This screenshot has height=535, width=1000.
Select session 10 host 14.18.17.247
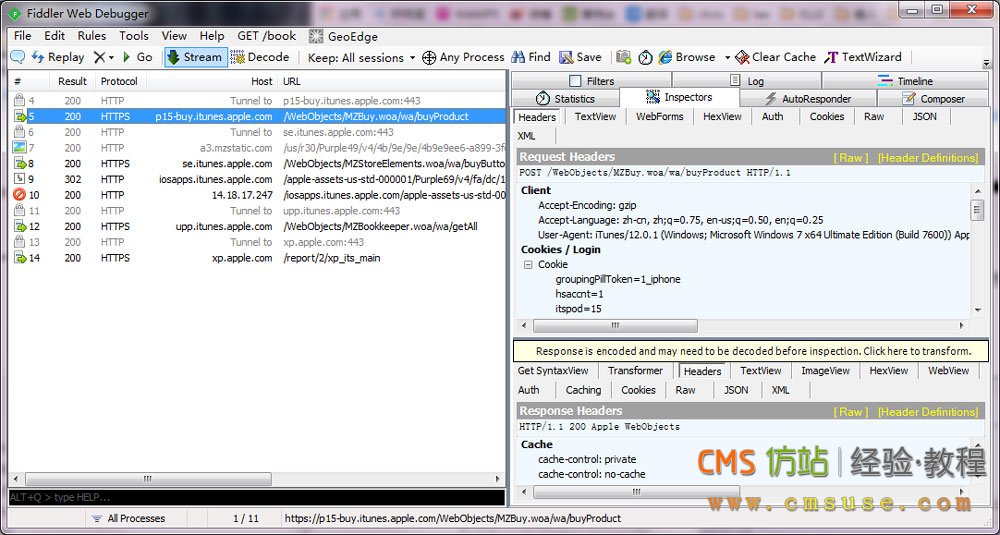[x=258, y=194]
